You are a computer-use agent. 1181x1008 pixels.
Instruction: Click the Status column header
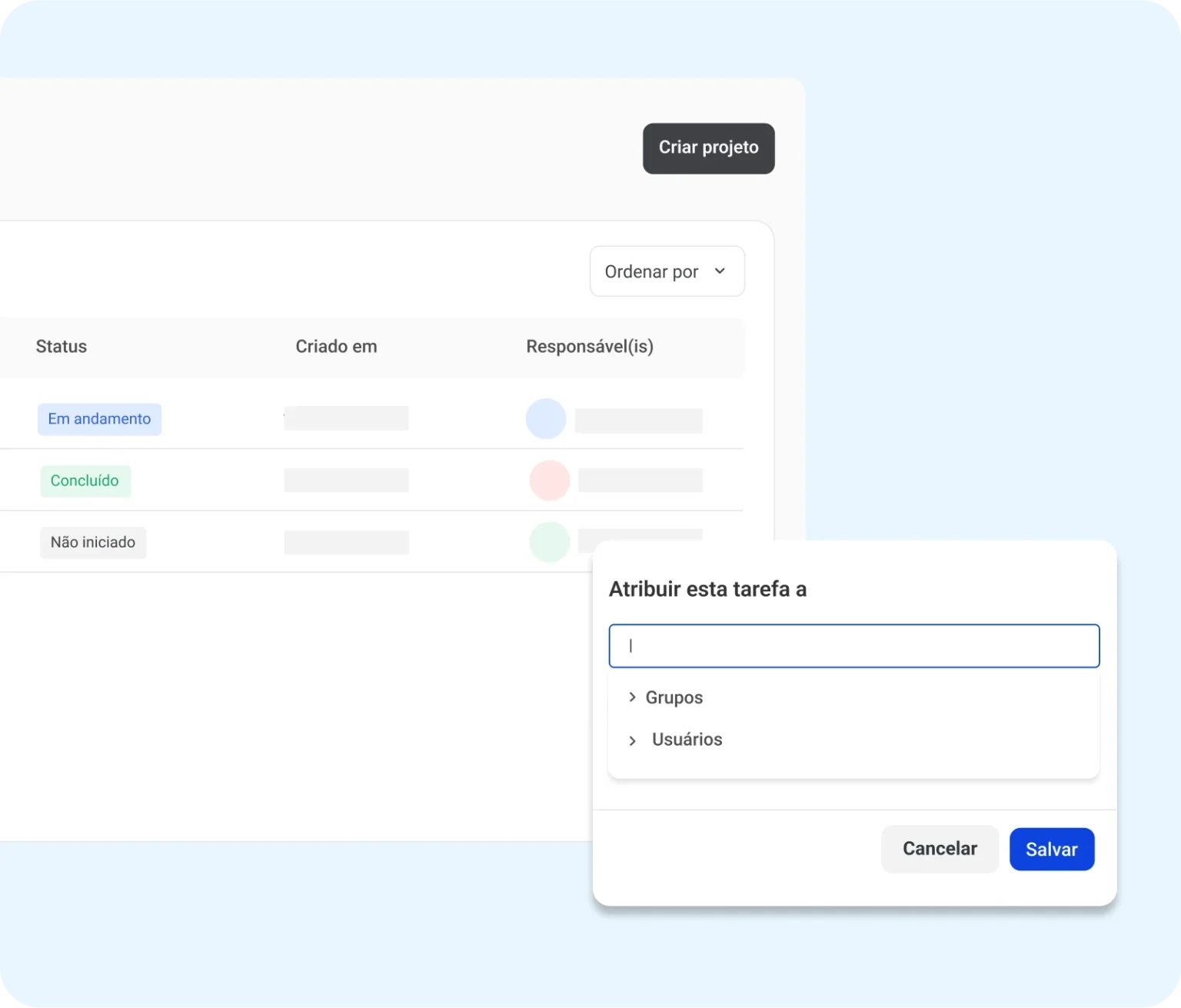click(62, 347)
